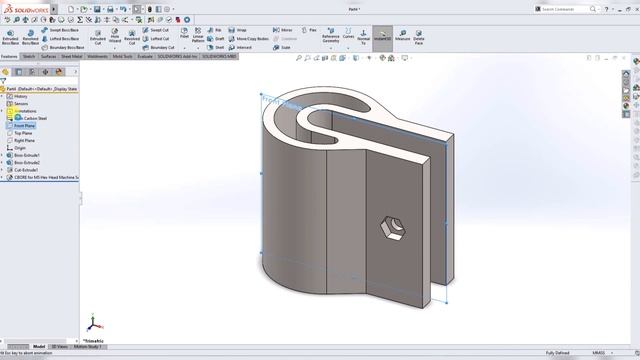Viewport: 640px width, 360px height.
Task: Select the Wrap feature tool
Action: [237, 30]
